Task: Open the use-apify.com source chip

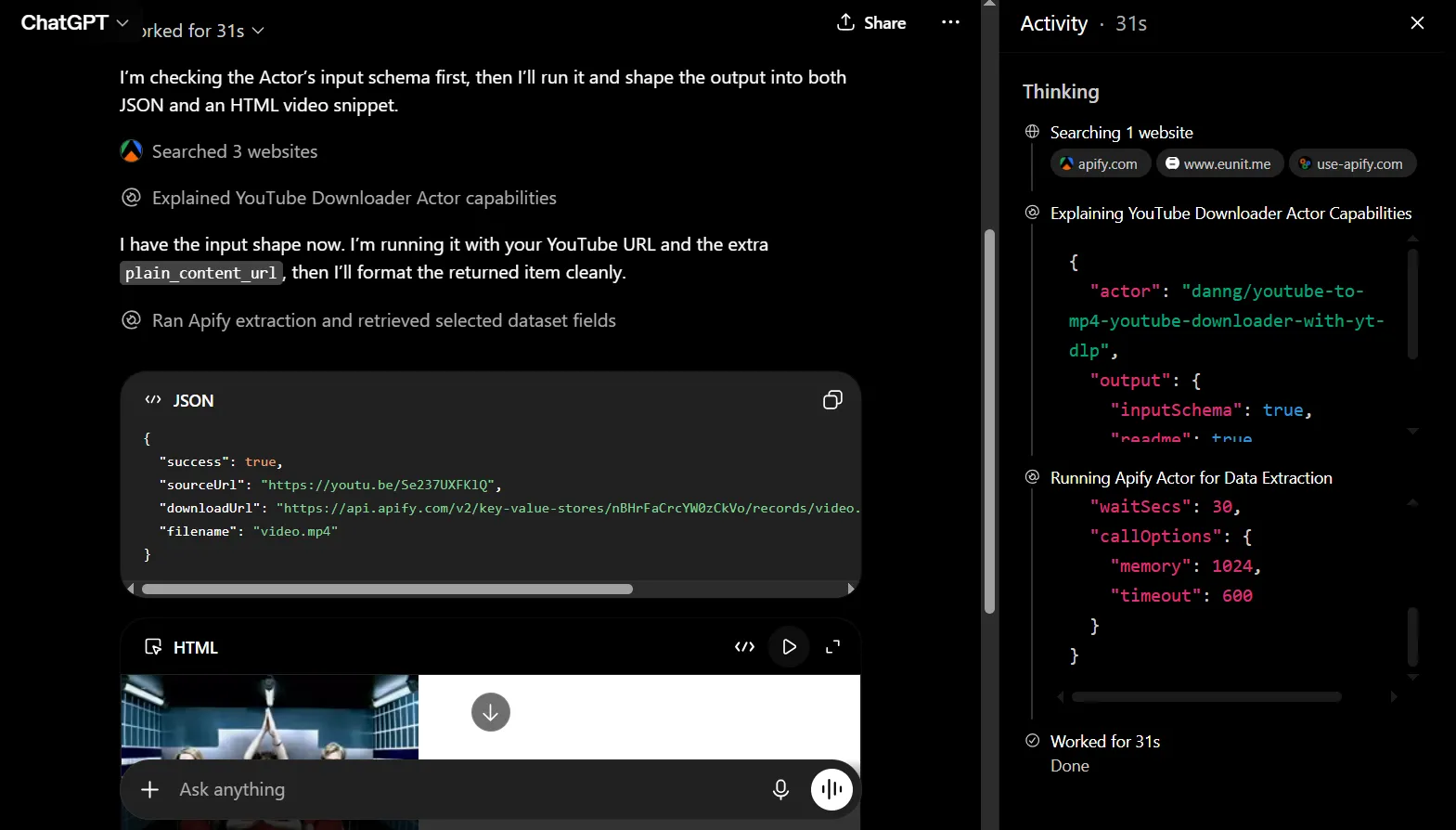Action: 1353,163
